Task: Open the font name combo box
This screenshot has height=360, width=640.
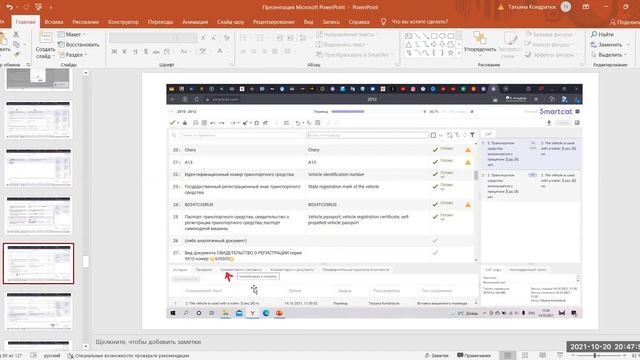Action: [x=144, y=38]
